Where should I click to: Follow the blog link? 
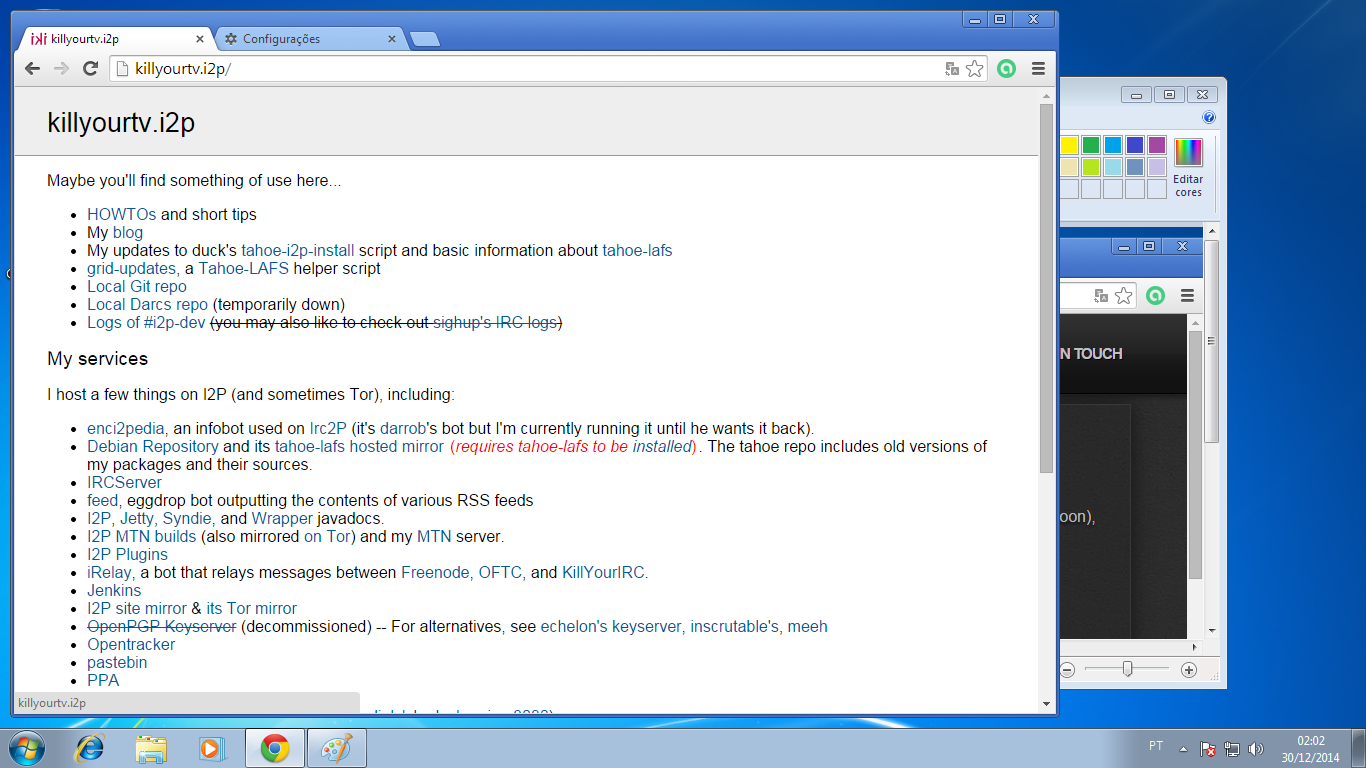pos(128,232)
